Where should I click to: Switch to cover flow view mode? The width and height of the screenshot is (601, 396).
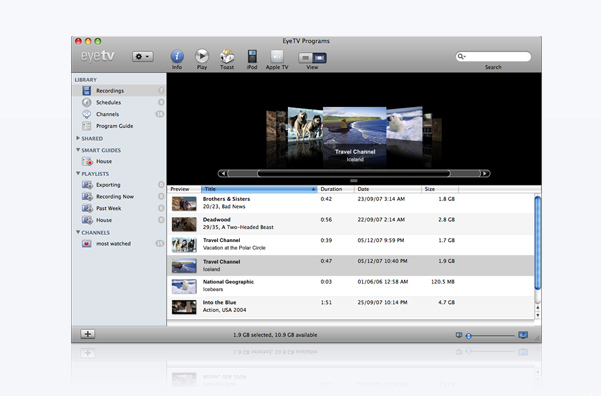(x=320, y=58)
